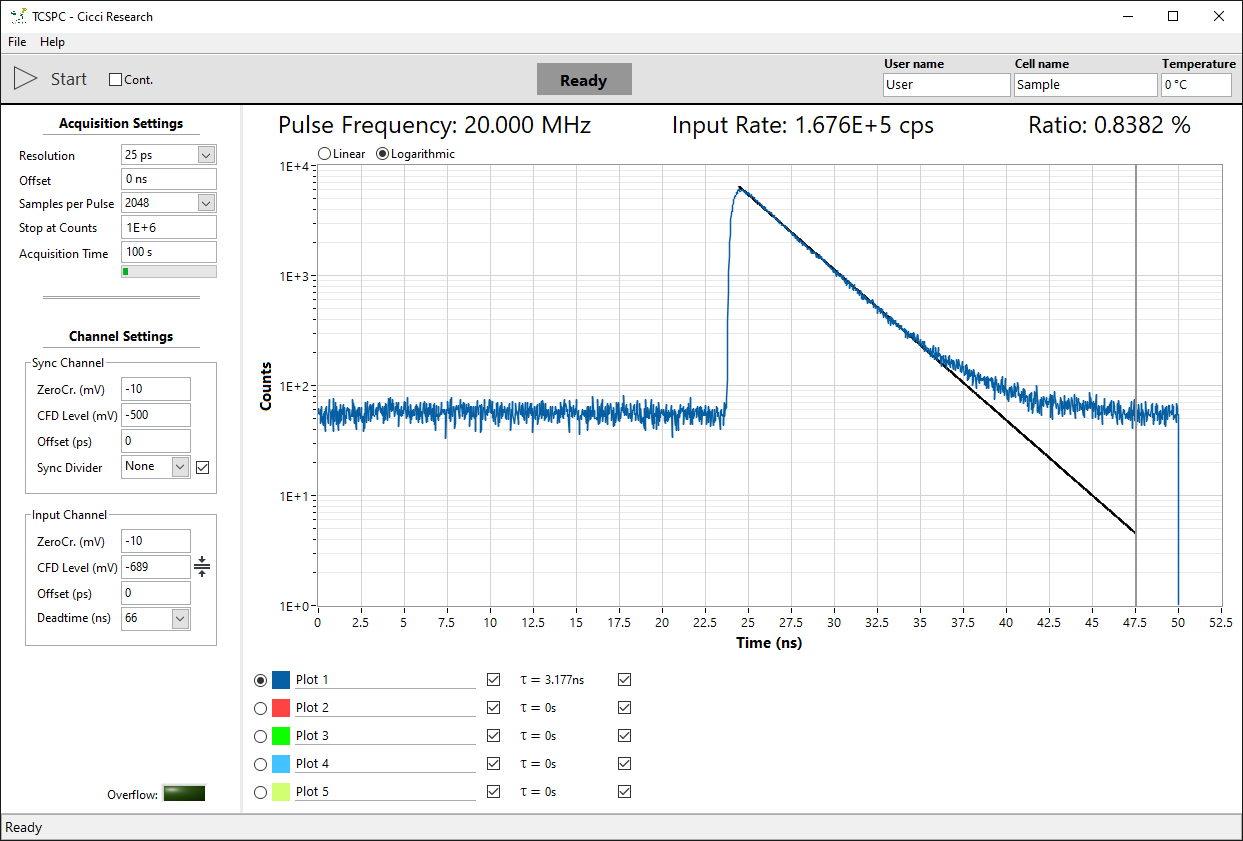The height and width of the screenshot is (841, 1243).
Task: Click the Sync Channel ZeroCr. (mV) field
Action: click(x=156, y=389)
